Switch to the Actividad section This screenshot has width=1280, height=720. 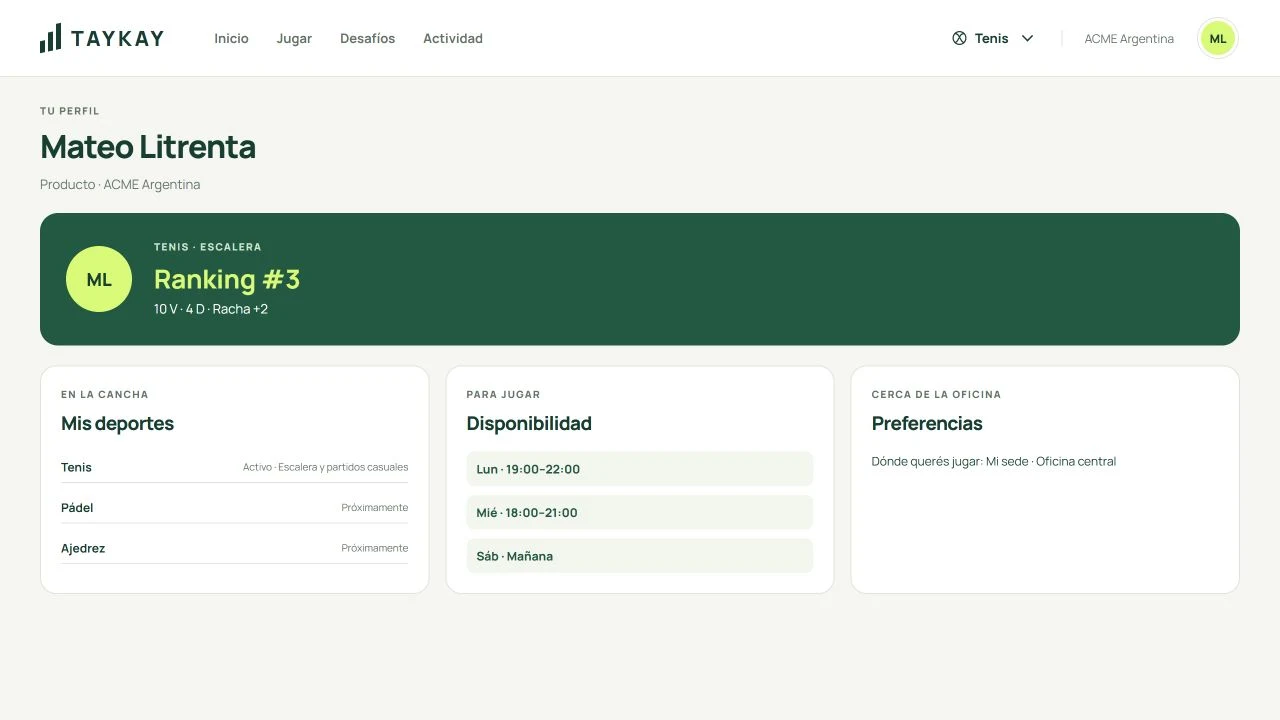[x=453, y=38]
